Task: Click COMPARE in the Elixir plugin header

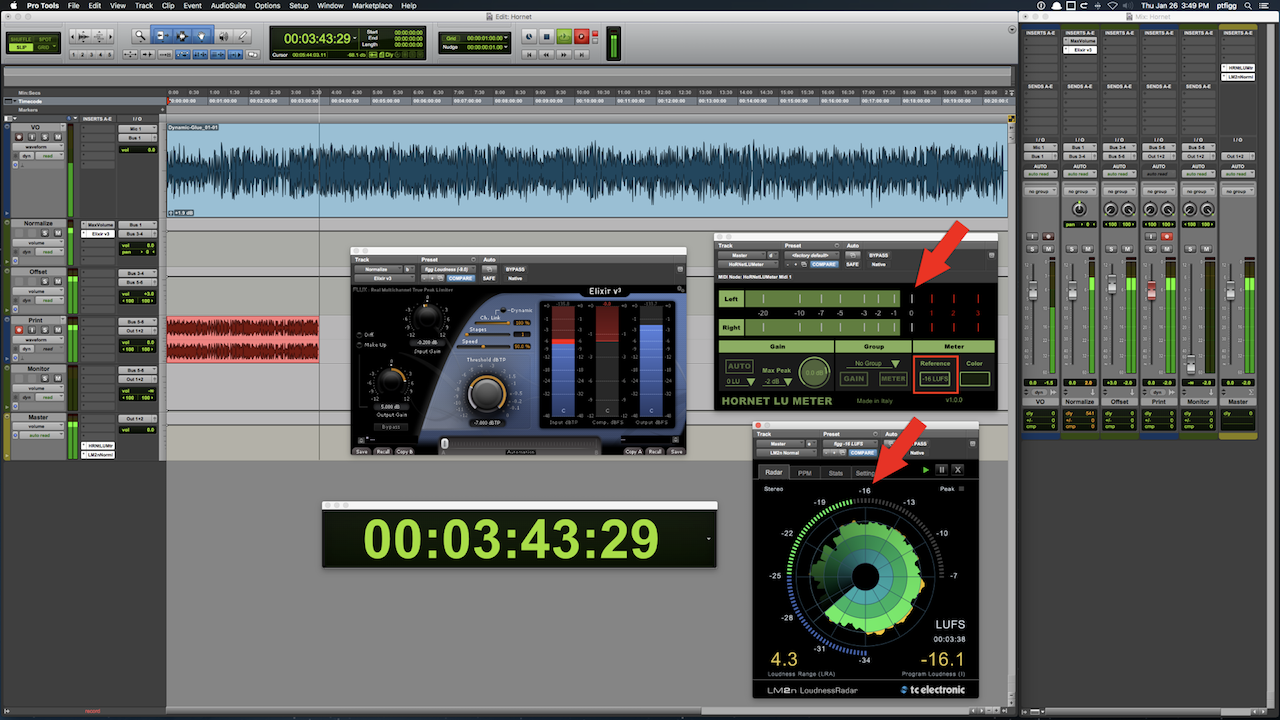Action: [460, 278]
